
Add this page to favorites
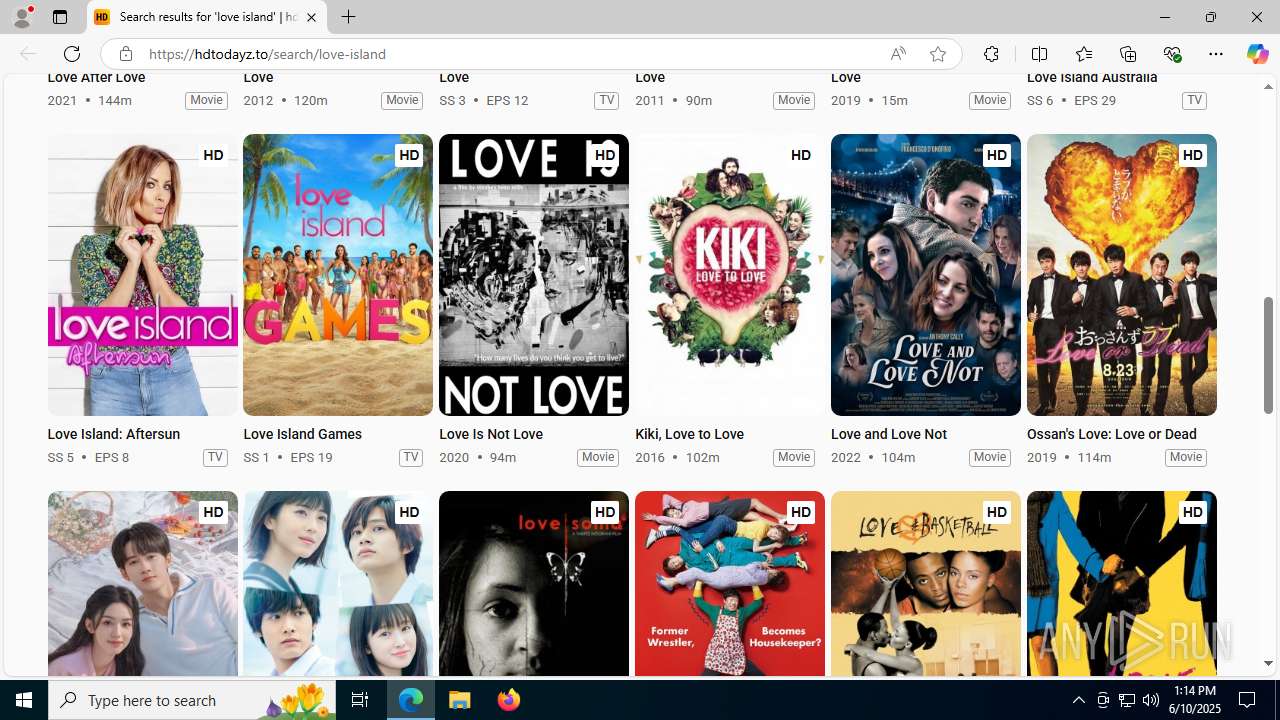coord(938,54)
